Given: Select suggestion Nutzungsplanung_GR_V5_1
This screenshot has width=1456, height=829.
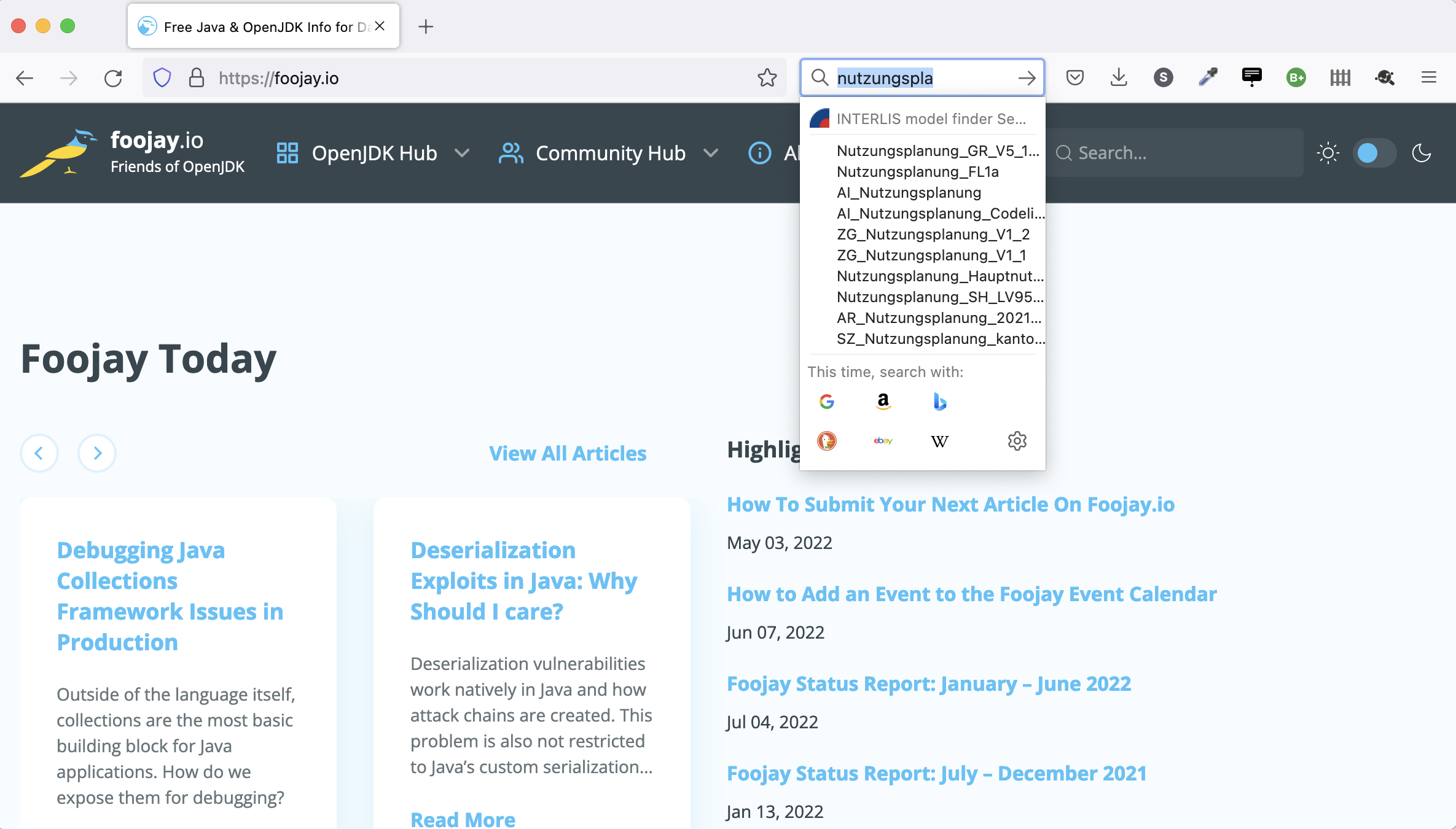Looking at the screenshot, I should pos(923,151).
